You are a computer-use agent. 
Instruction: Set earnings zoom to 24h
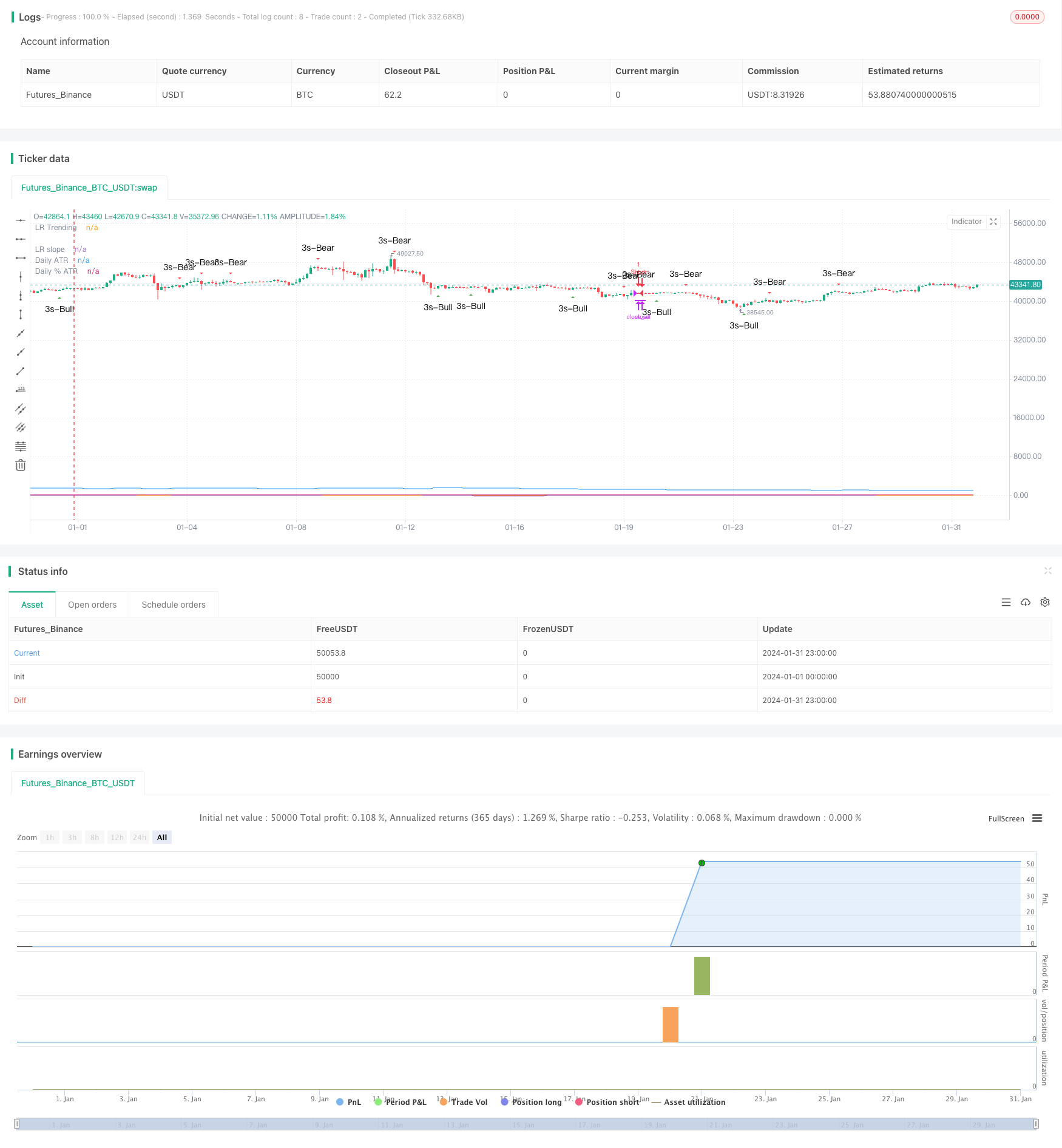pos(140,838)
